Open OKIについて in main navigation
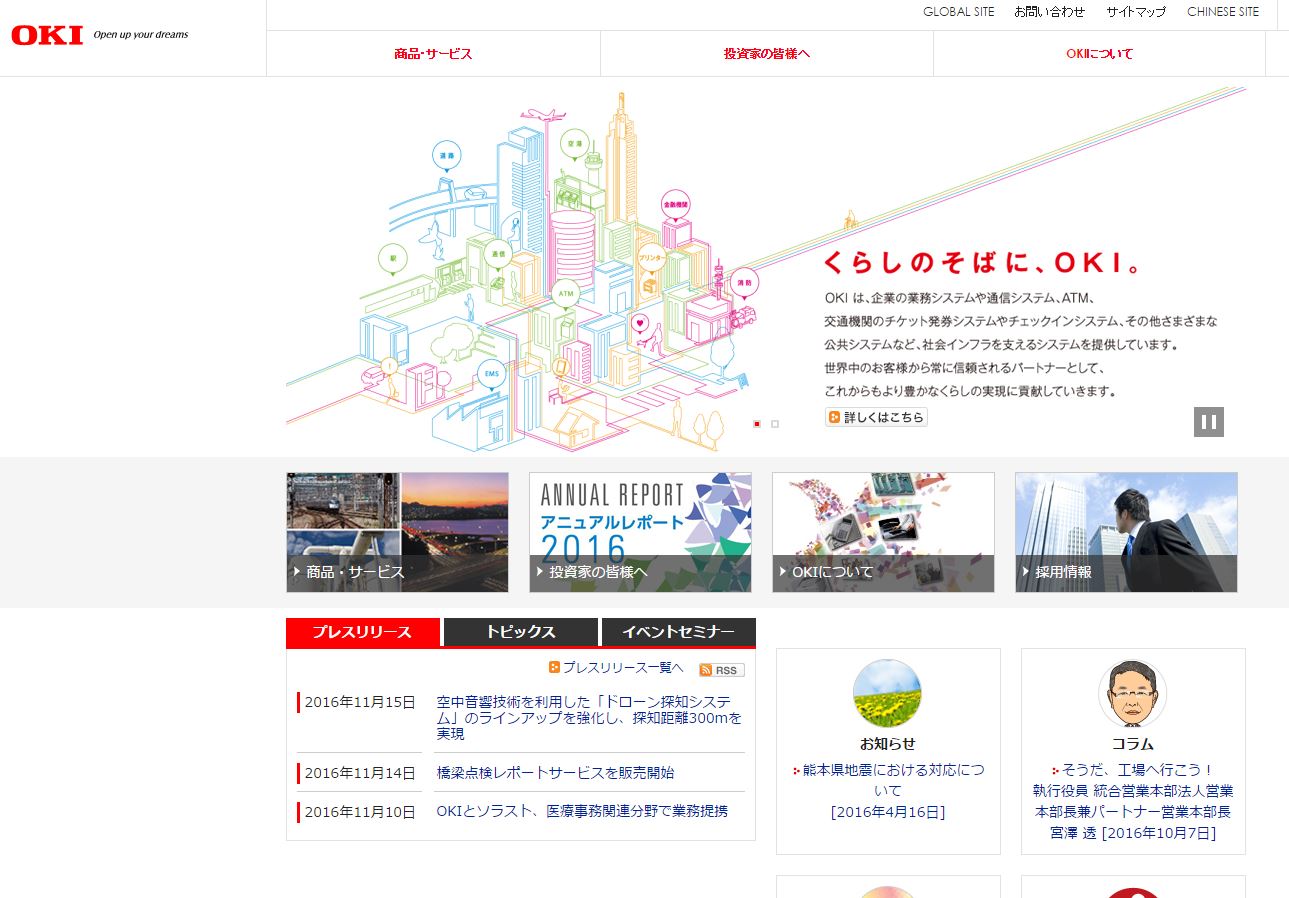Image resolution: width=1289 pixels, height=898 pixels. pos(1100,54)
